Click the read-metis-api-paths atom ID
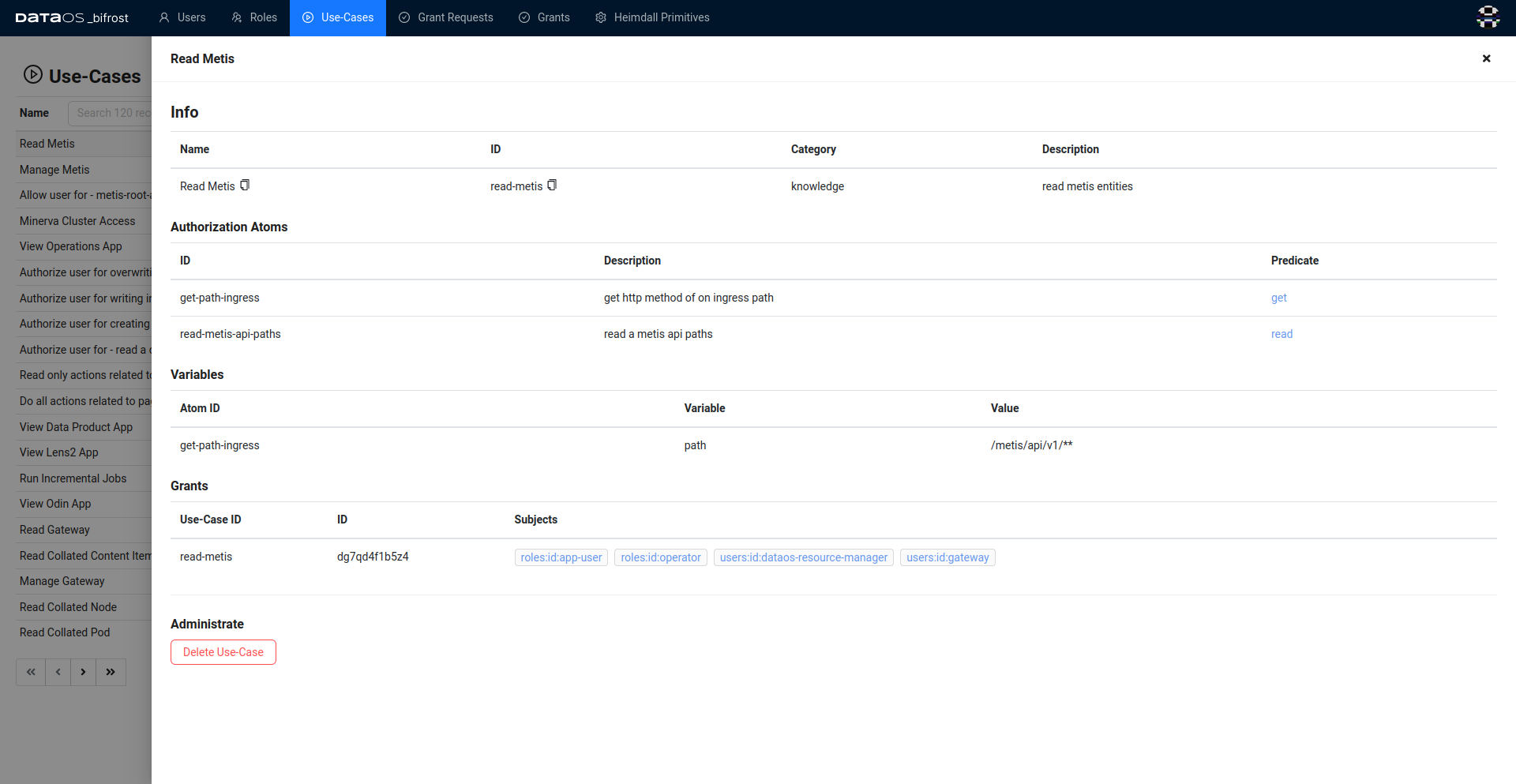Image resolution: width=1516 pixels, height=784 pixels. (x=231, y=334)
